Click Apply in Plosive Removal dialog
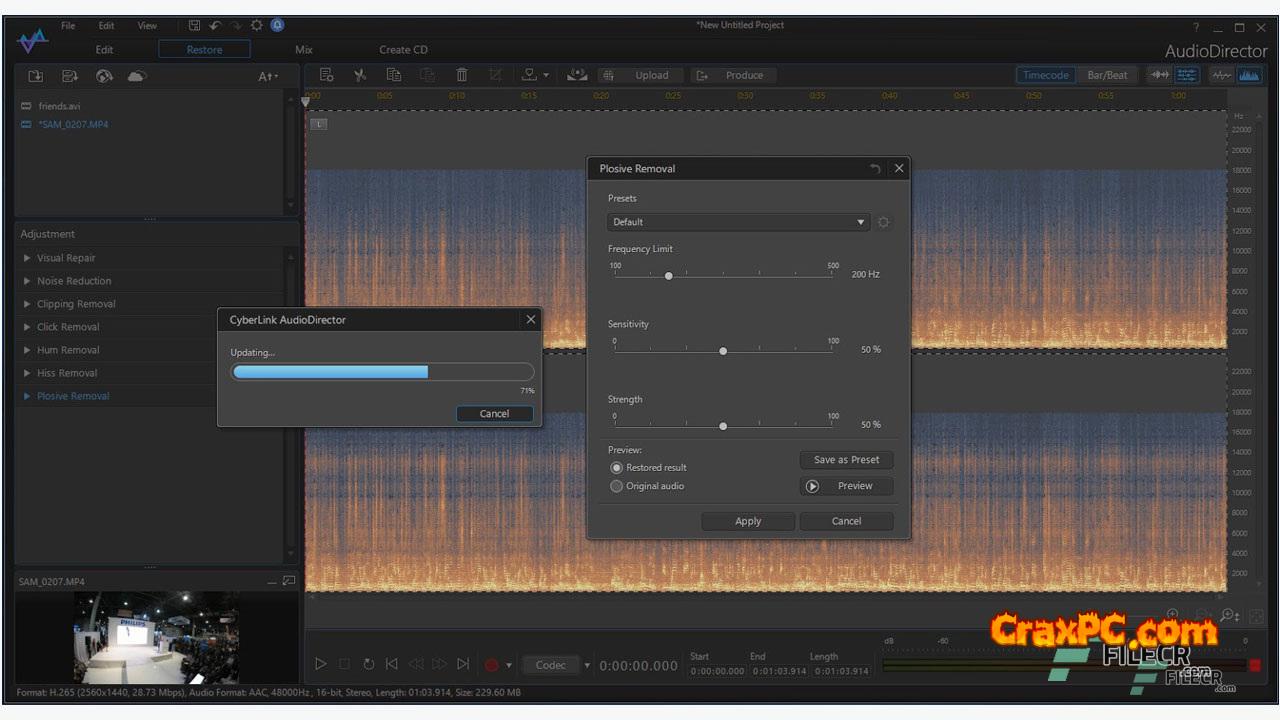Viewport: 1280px width, 720px height. (748, 521)
